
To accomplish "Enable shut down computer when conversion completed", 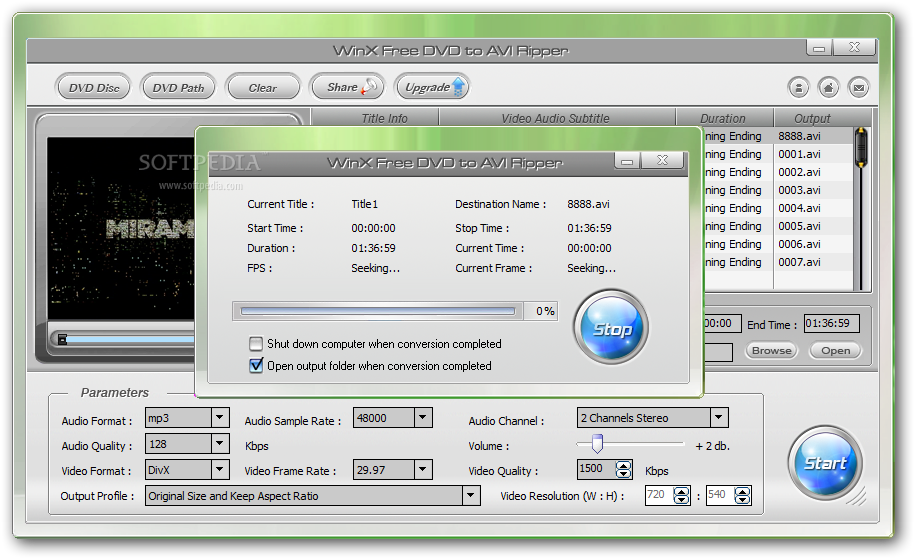I will [256, 344].
